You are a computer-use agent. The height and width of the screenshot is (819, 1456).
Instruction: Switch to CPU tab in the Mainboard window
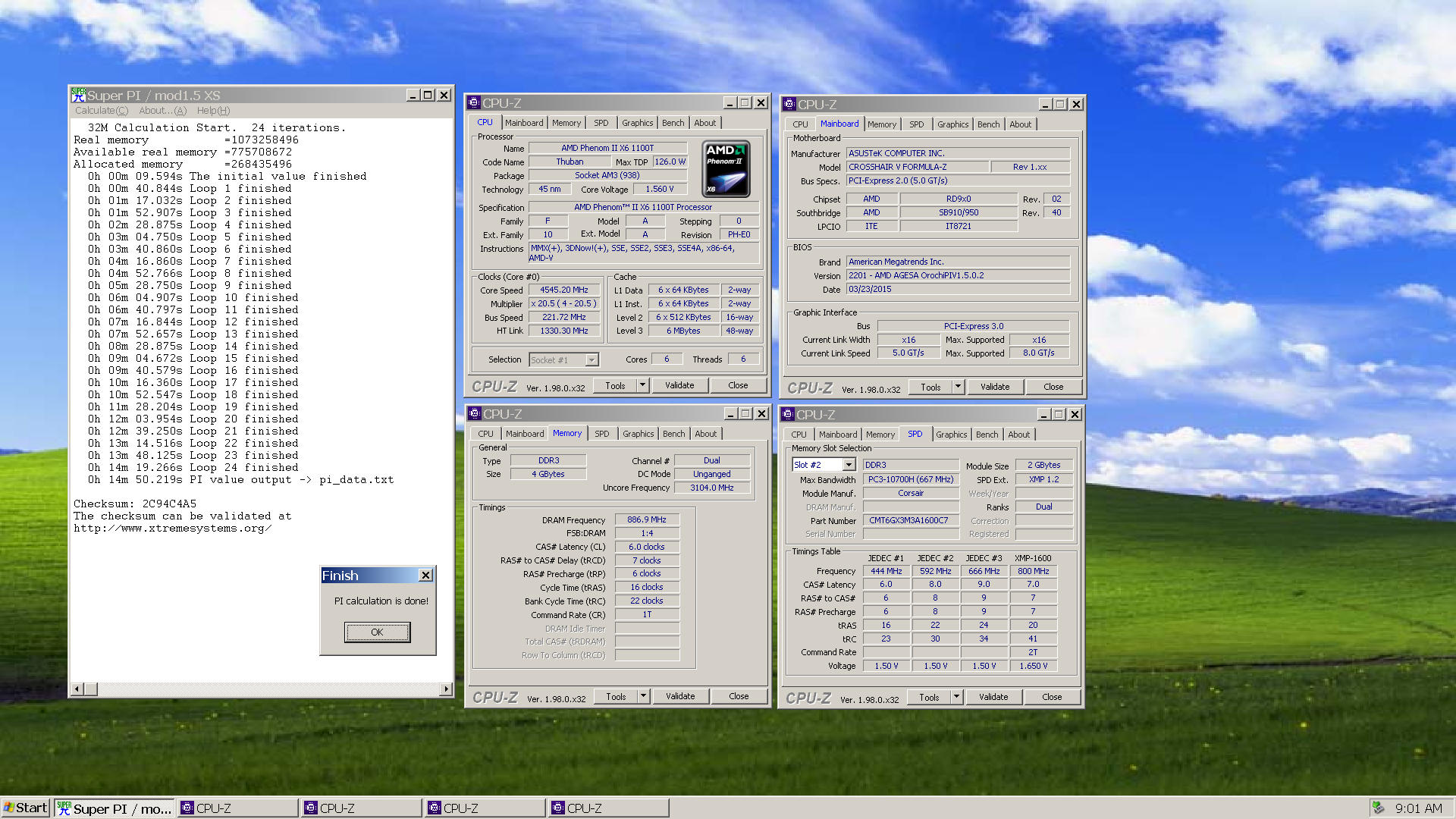[x=800, y=124]
